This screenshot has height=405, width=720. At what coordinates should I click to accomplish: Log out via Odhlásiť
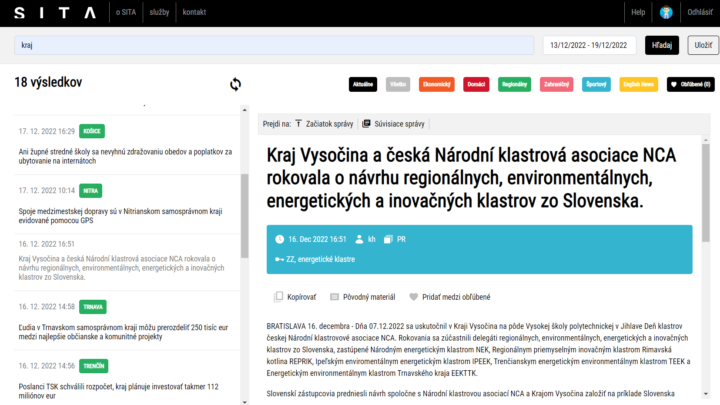coord(700,12)
